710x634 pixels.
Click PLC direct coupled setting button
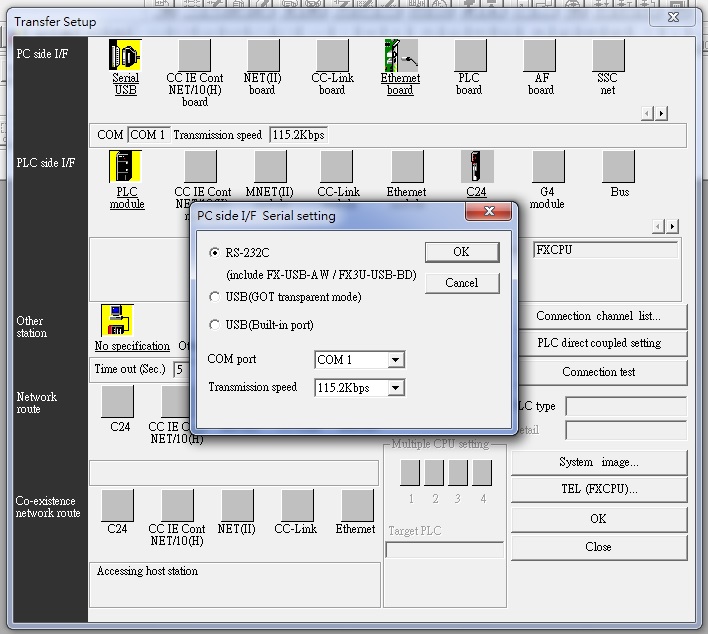[x=598, y=343]
